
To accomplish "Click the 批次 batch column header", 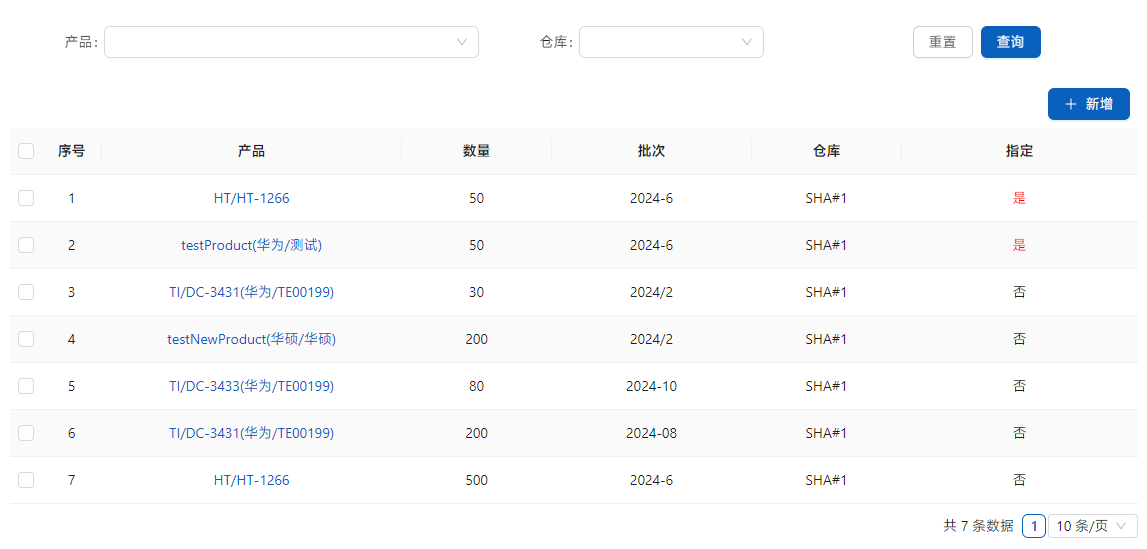I will click(651, 151).
